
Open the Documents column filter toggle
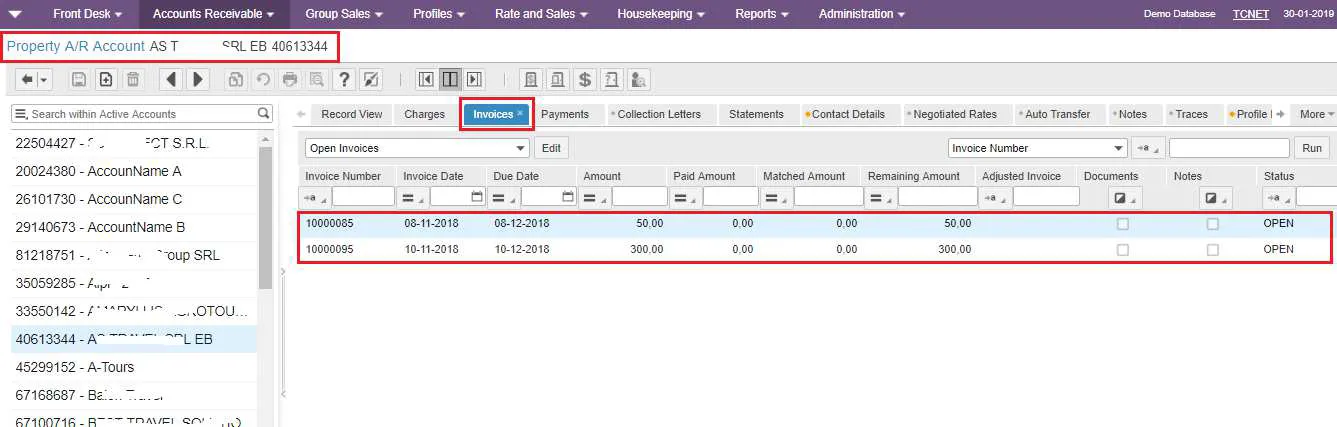click(1126, 197)
